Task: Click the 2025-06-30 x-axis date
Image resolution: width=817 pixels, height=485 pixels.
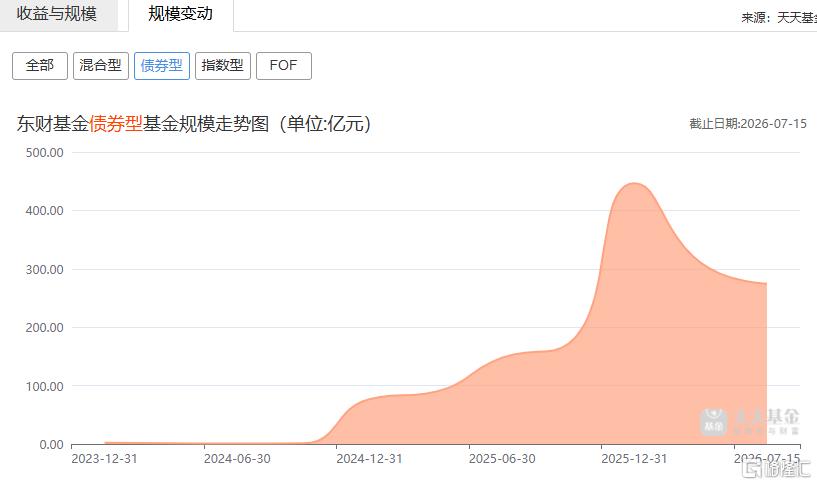Action: click(x=502, y=459)
